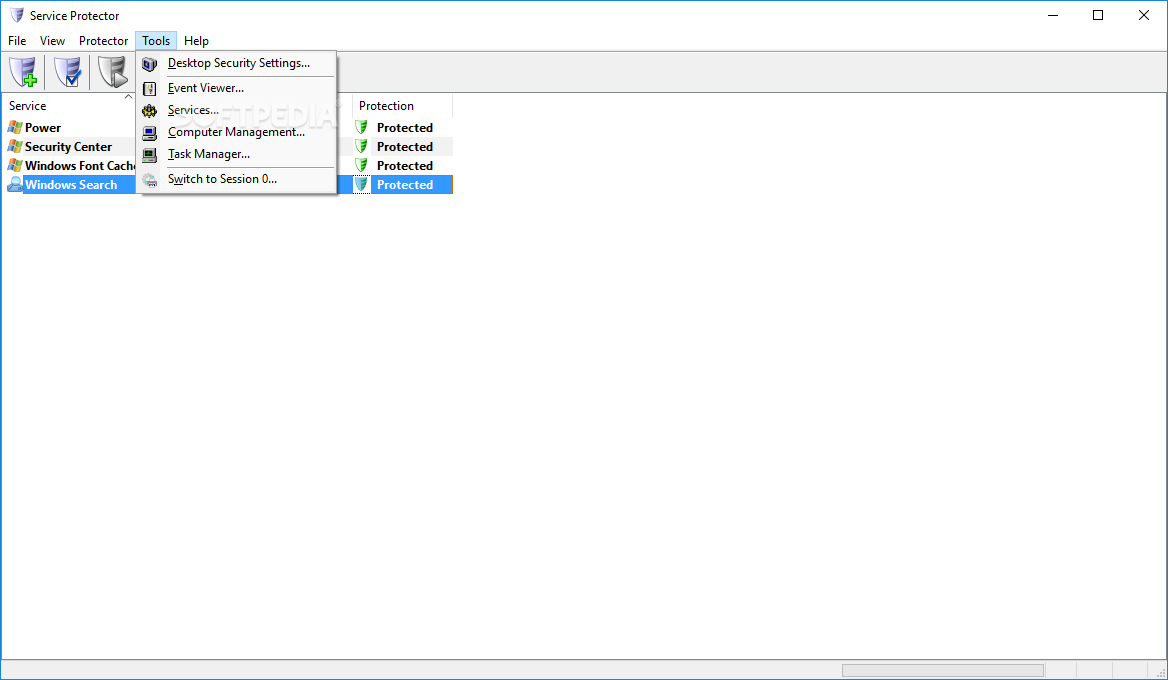Click the Computer Management menu icon

pyautogui.click(x=150, y=133)
